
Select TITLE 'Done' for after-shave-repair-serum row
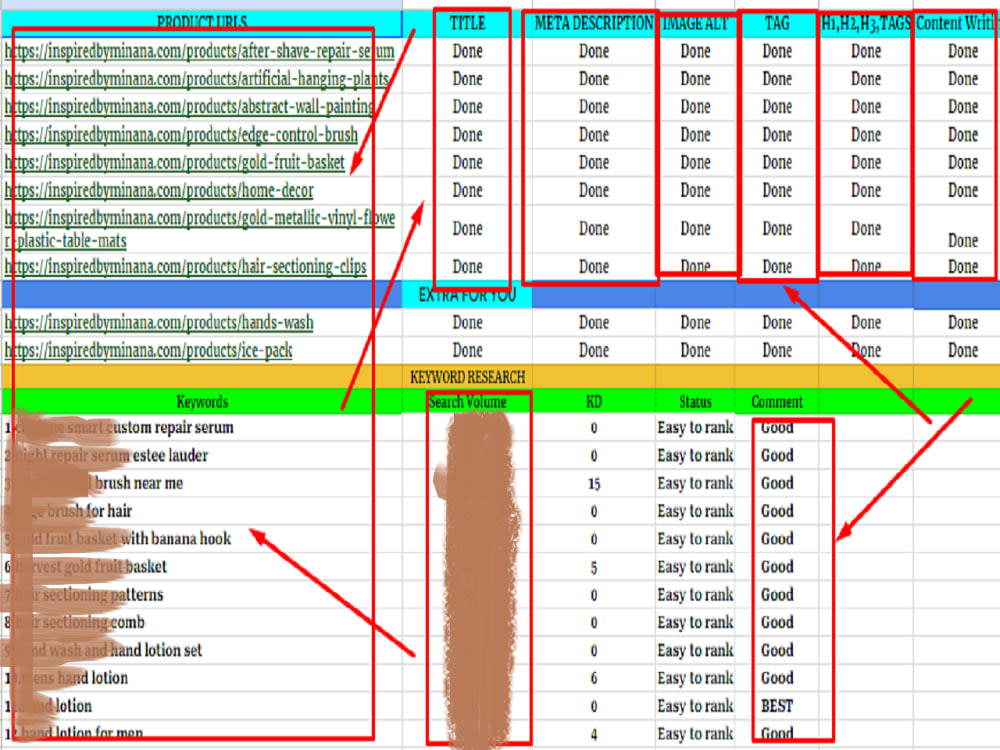point(467,51)
